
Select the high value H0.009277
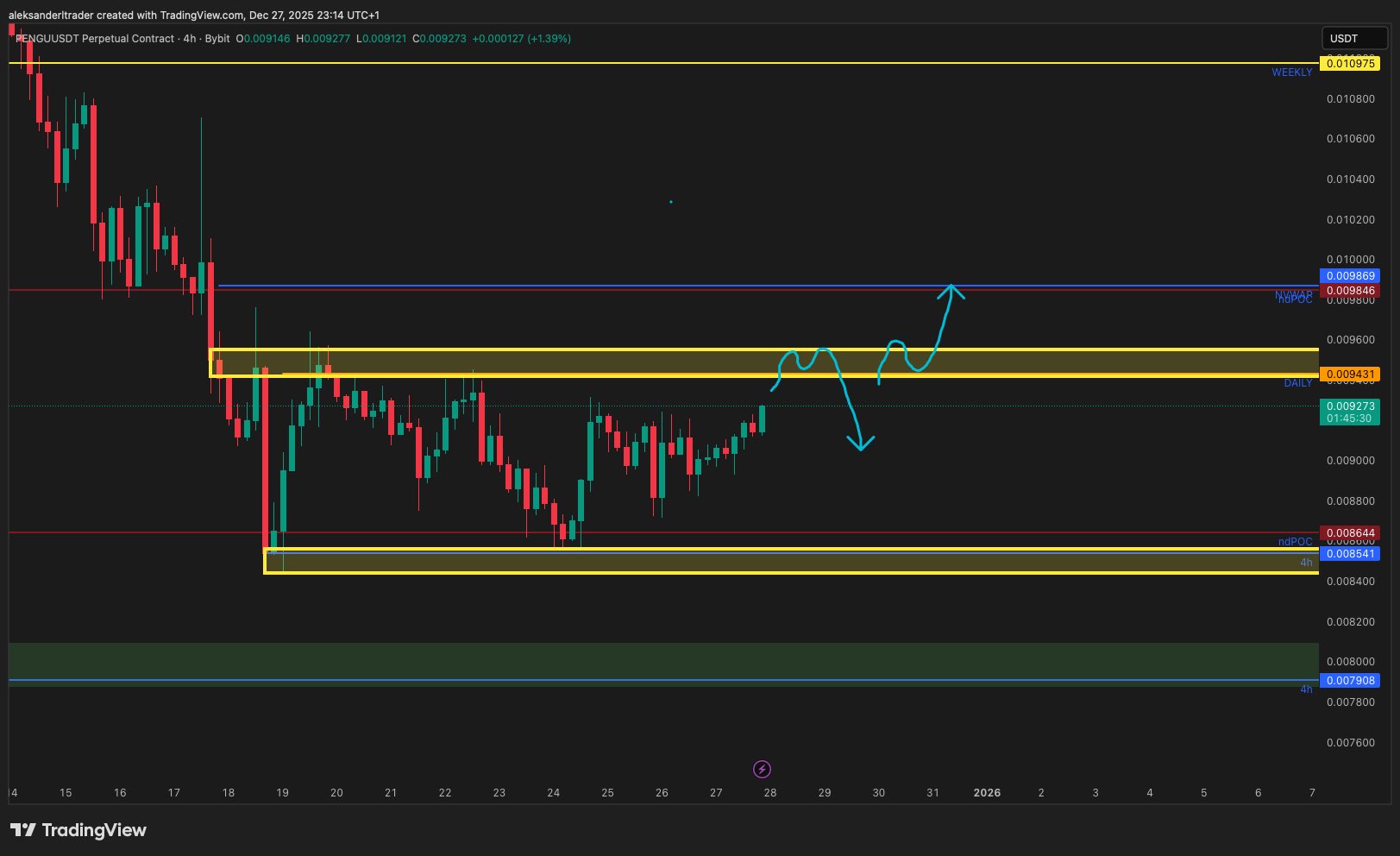[323, 39]
